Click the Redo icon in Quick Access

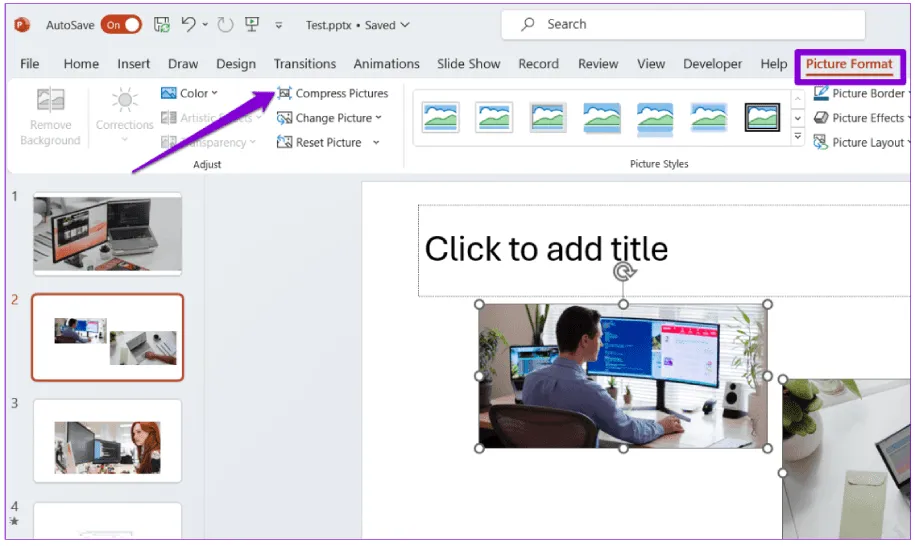pos(225,25)
